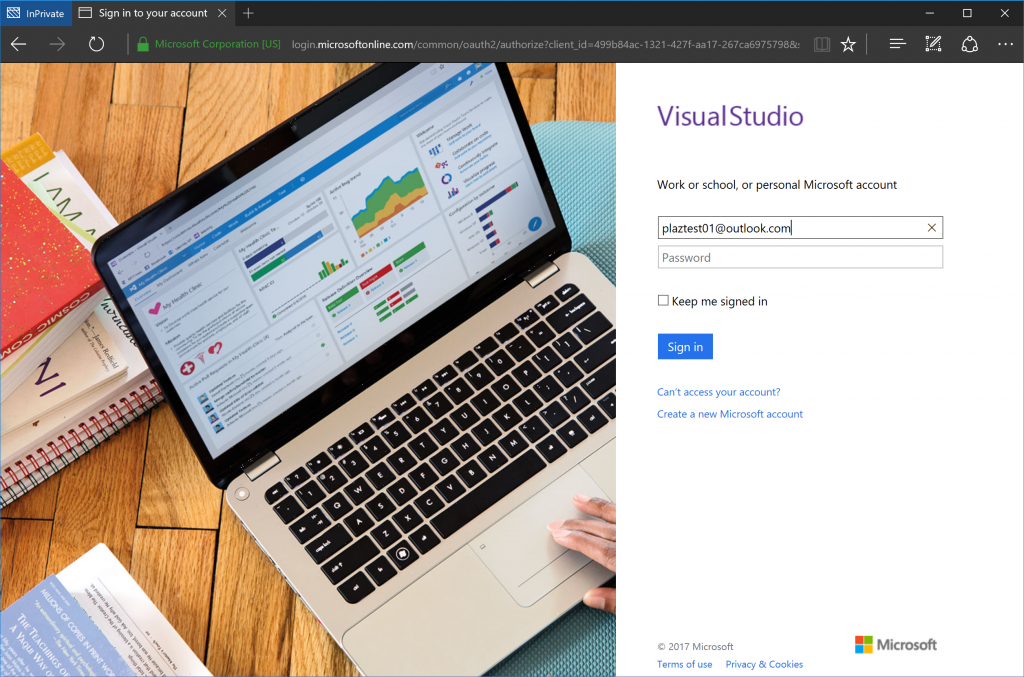The image size is (1024, 677).
Task: Refresh the page with the reload icon
Action: pyautogui.click(x=97, y=44)
